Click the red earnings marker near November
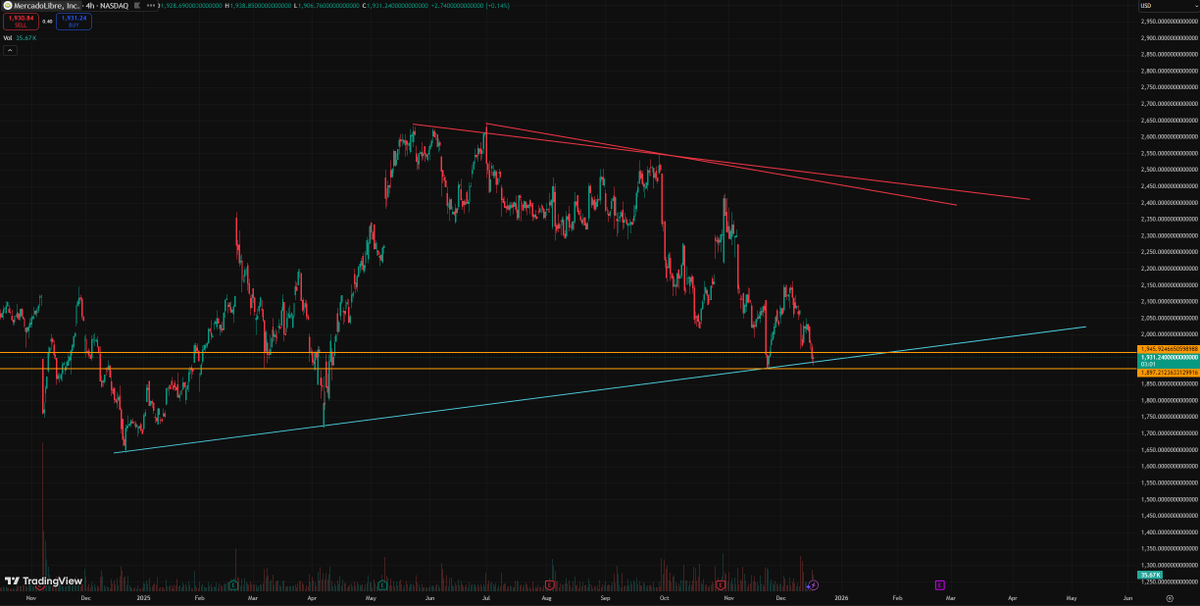The width and height of the screenshot is (1200, 606). point(721,585)
